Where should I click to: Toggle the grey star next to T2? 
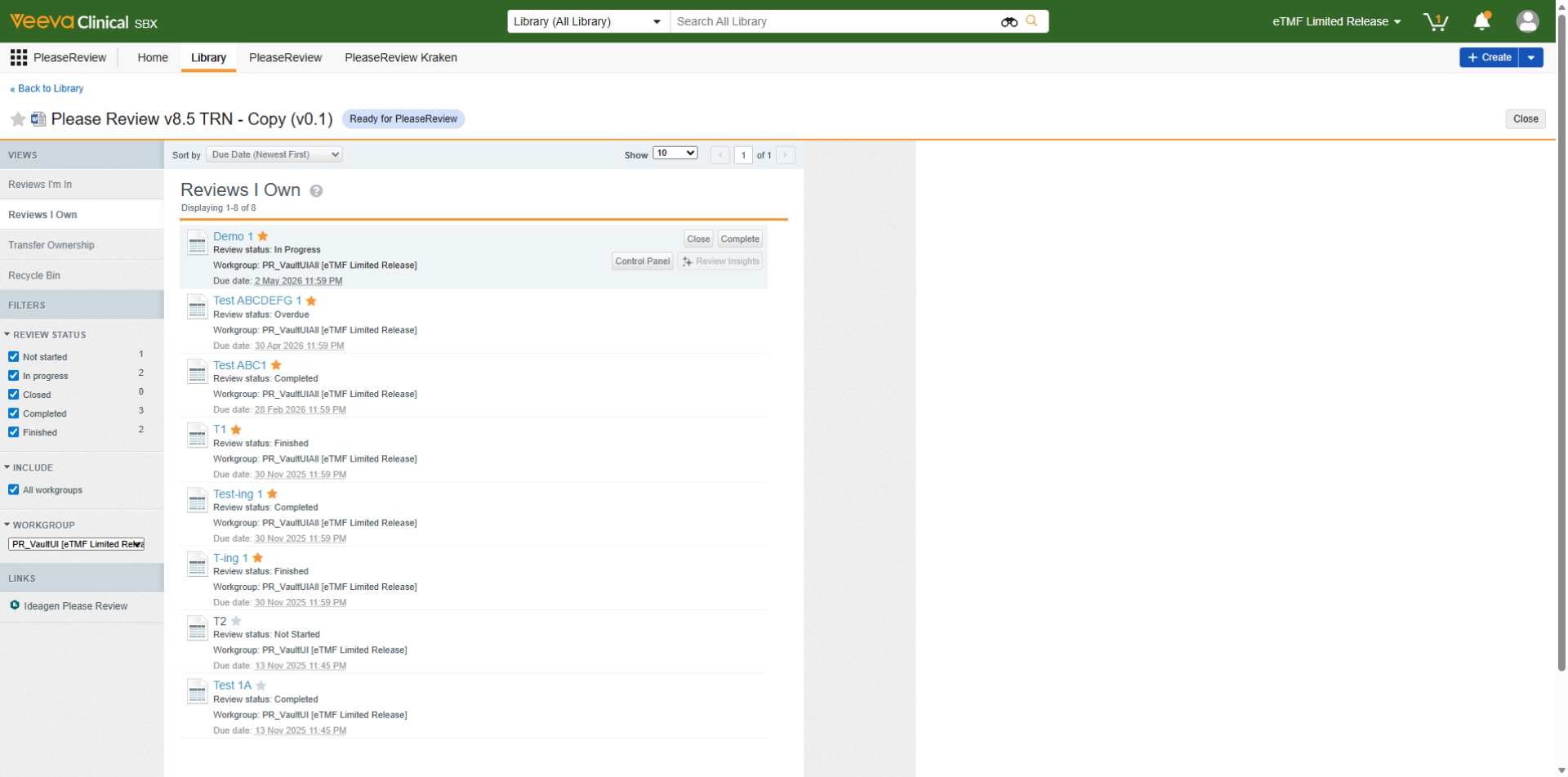(236, 621)
